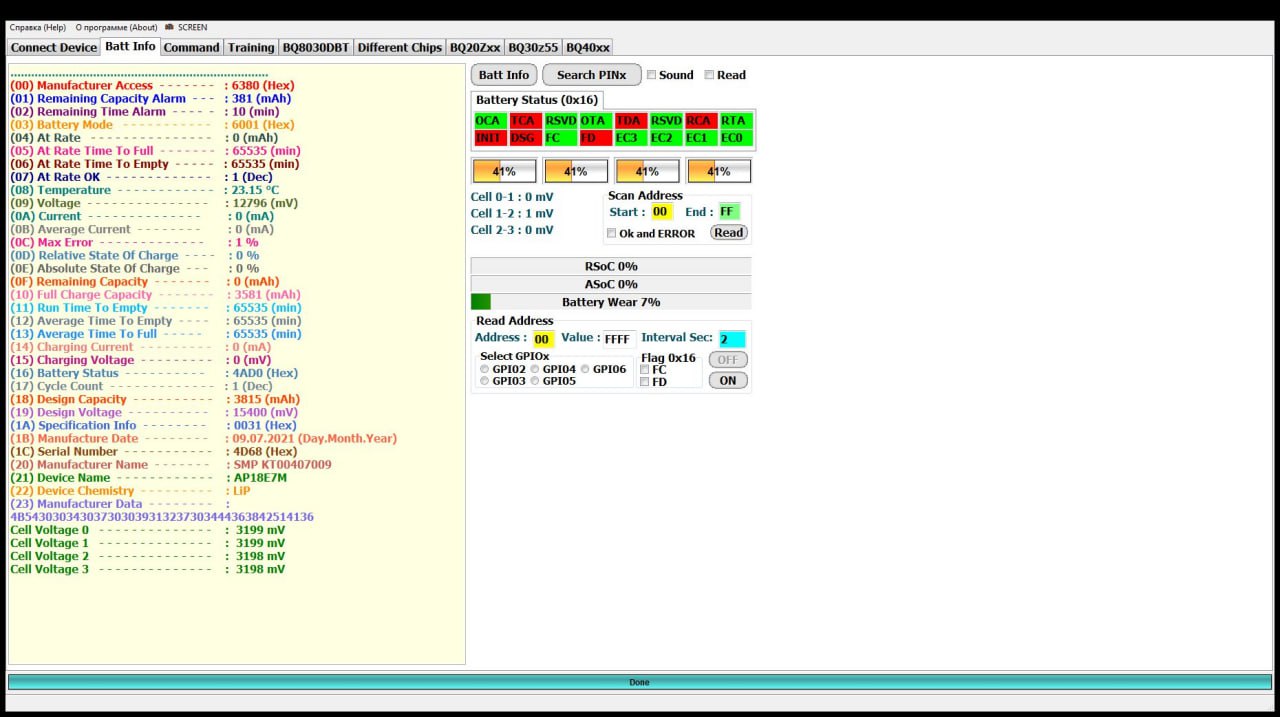
Task: Click the DSG status flag
Action: (525, 138)
